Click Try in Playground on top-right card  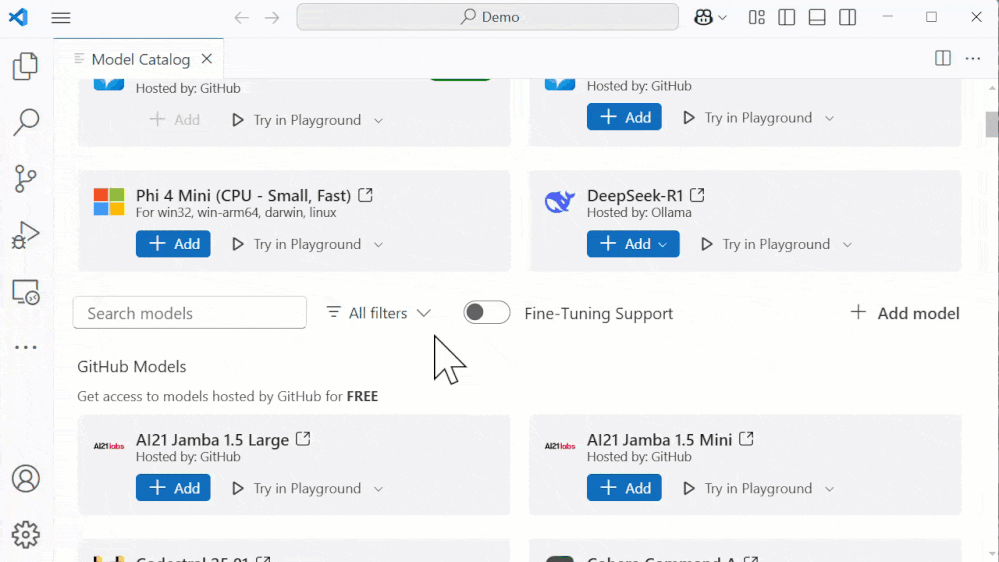(x=748, y=118)
